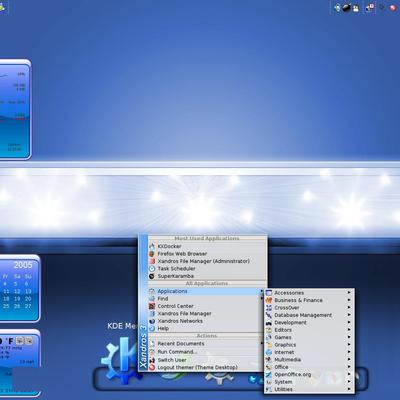400x400 pixels.
Task: Choose the Multimedia category
Action: [309, 360]
